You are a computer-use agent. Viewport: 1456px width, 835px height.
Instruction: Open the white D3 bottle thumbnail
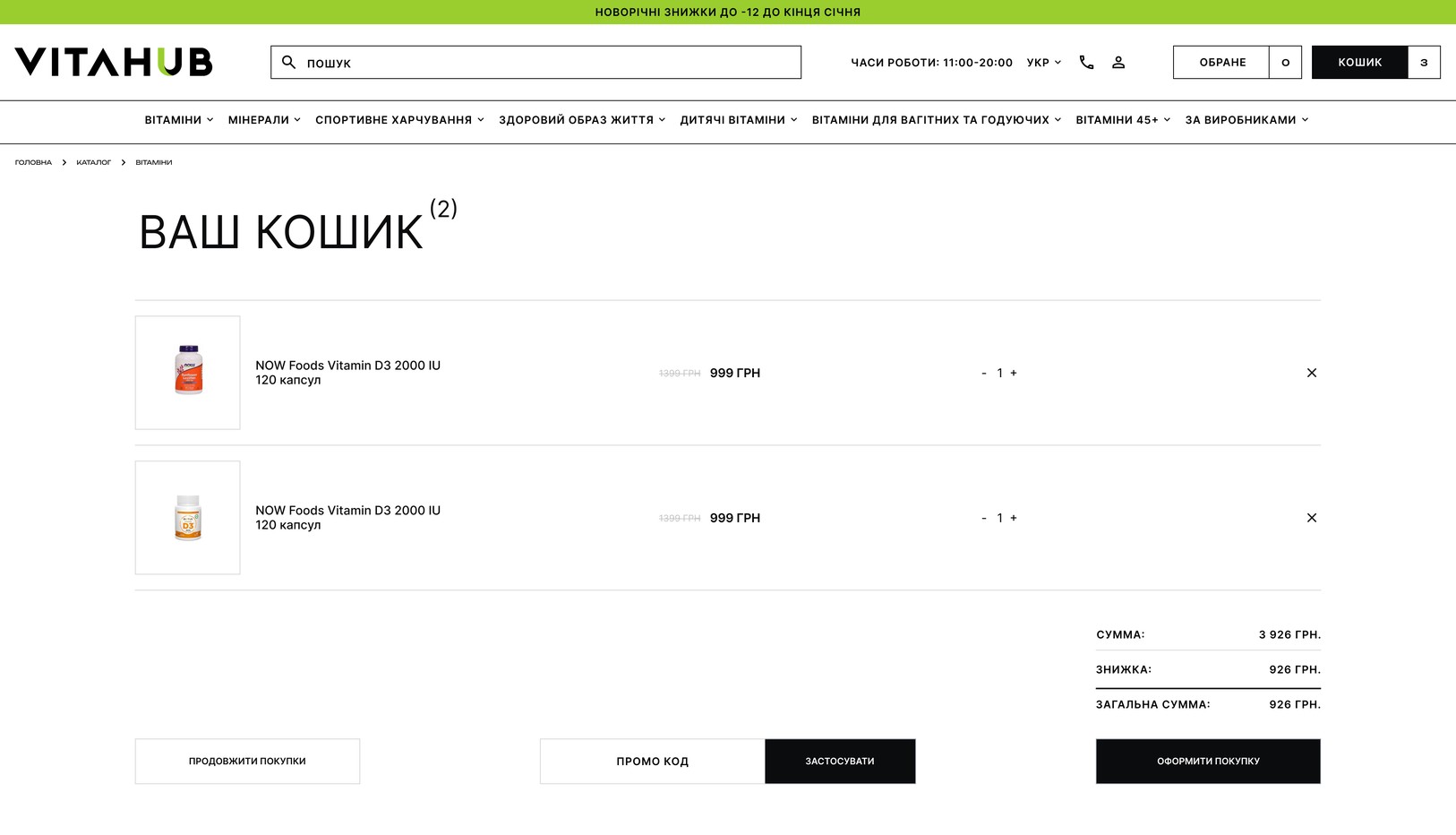[x=187, y=518]
